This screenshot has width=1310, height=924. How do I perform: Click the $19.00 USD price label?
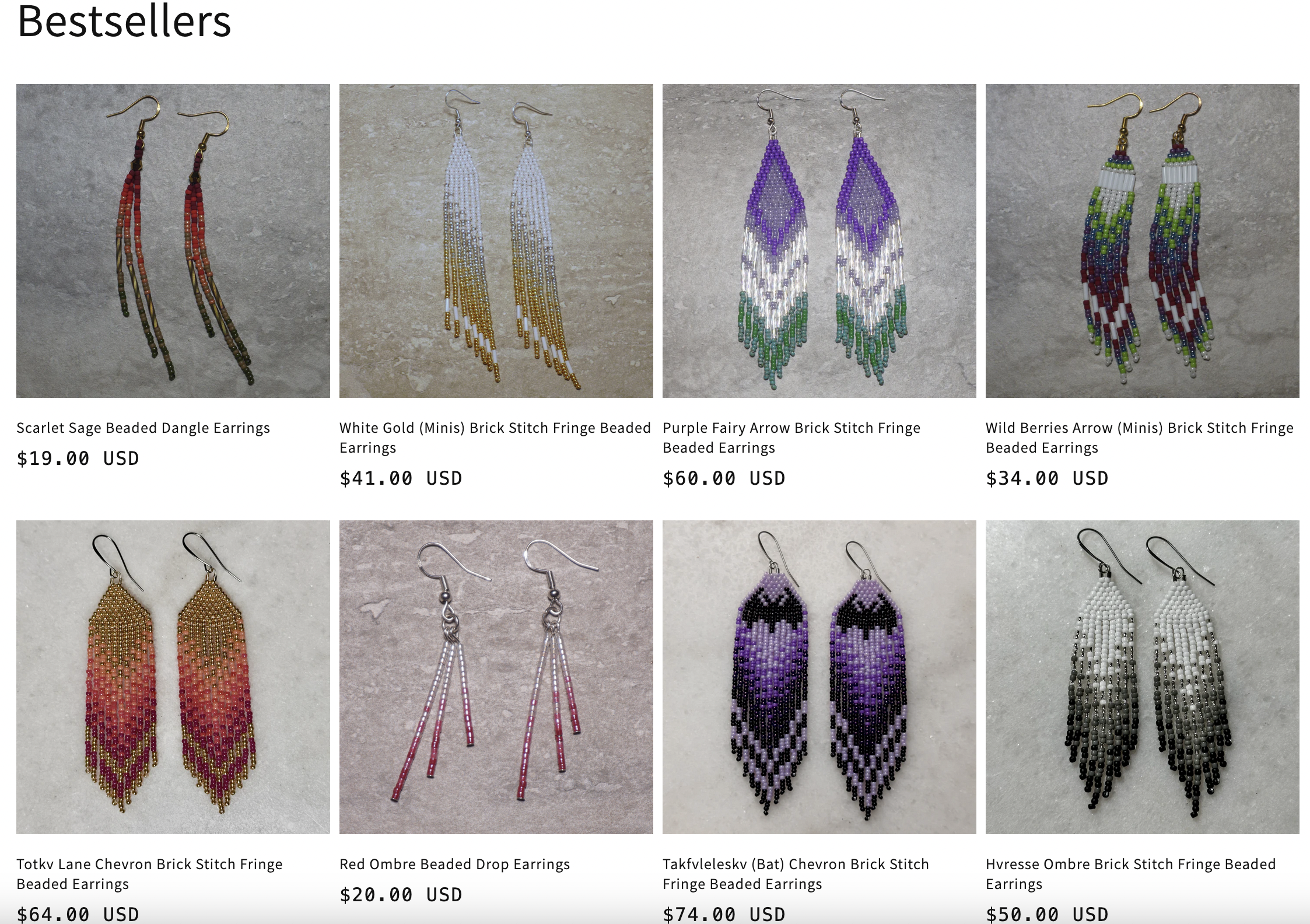point(78,459)
